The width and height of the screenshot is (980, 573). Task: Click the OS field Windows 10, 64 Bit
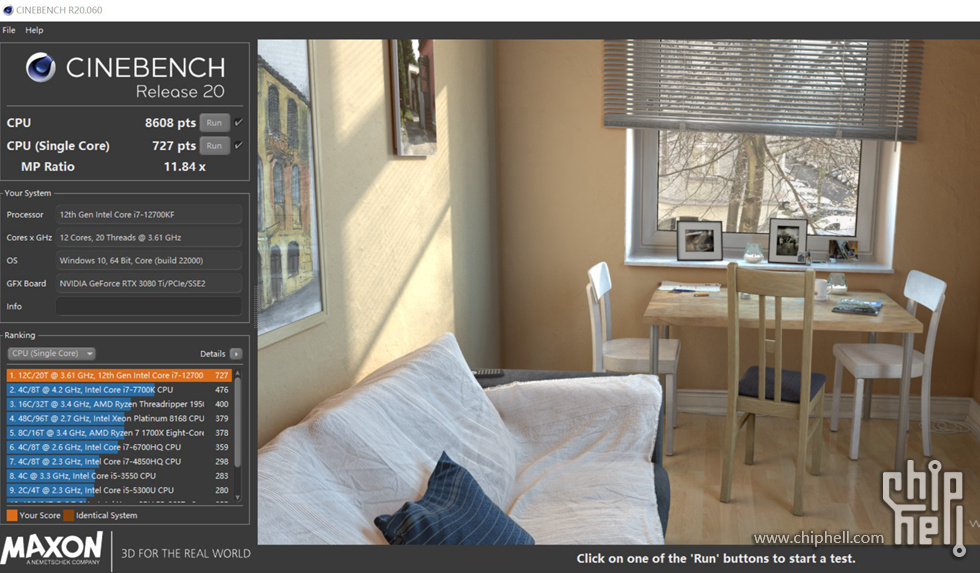pyautogui.click(x=149, y=261)
